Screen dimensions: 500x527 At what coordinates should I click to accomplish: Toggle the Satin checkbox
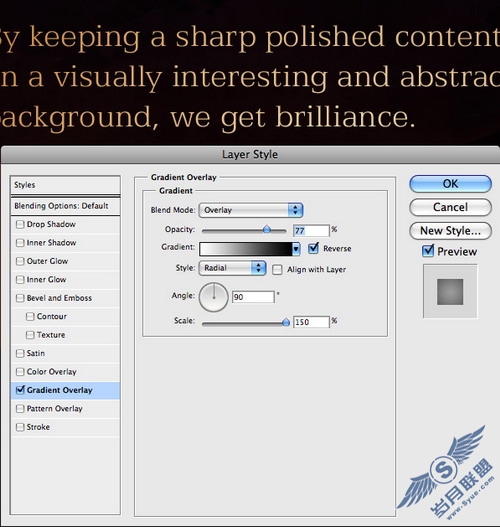[20, 353]
